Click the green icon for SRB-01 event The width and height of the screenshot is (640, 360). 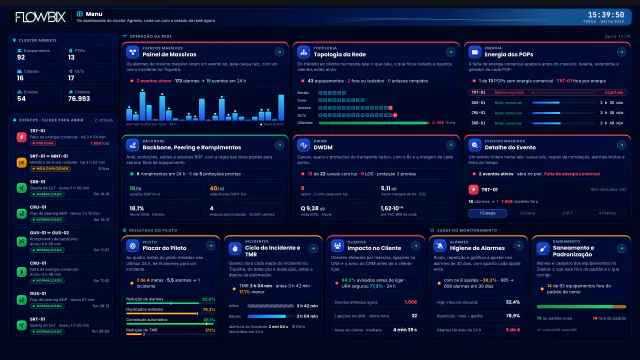click(x=22, y=188)
